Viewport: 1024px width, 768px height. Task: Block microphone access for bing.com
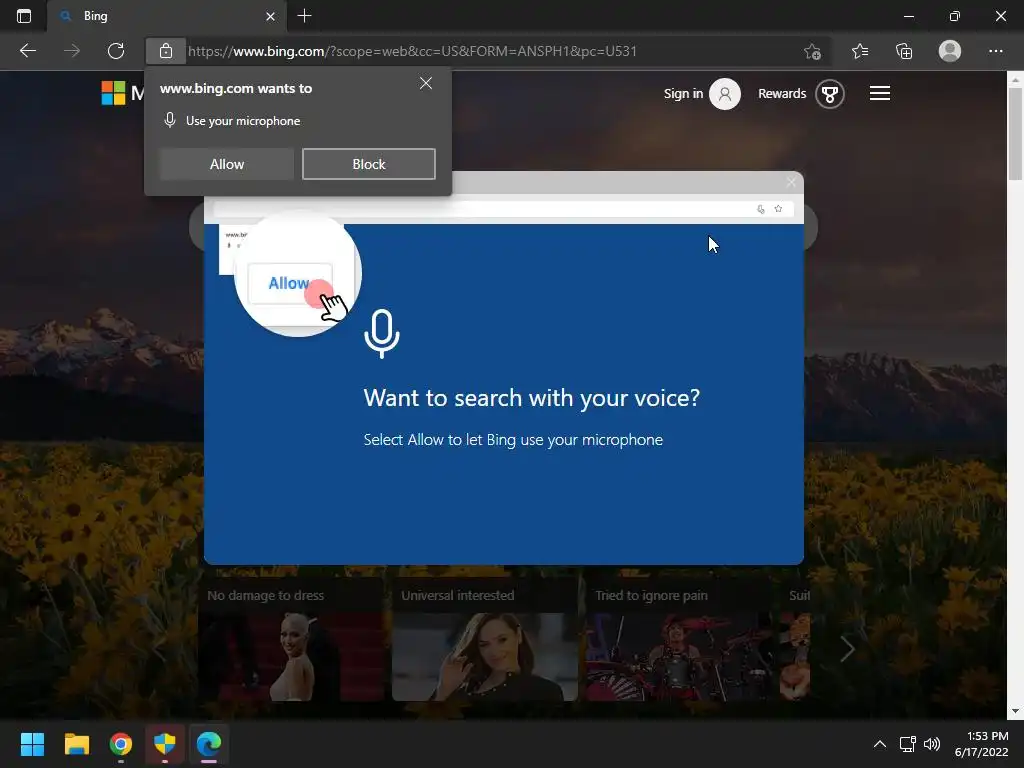click(x=369, y=164)
